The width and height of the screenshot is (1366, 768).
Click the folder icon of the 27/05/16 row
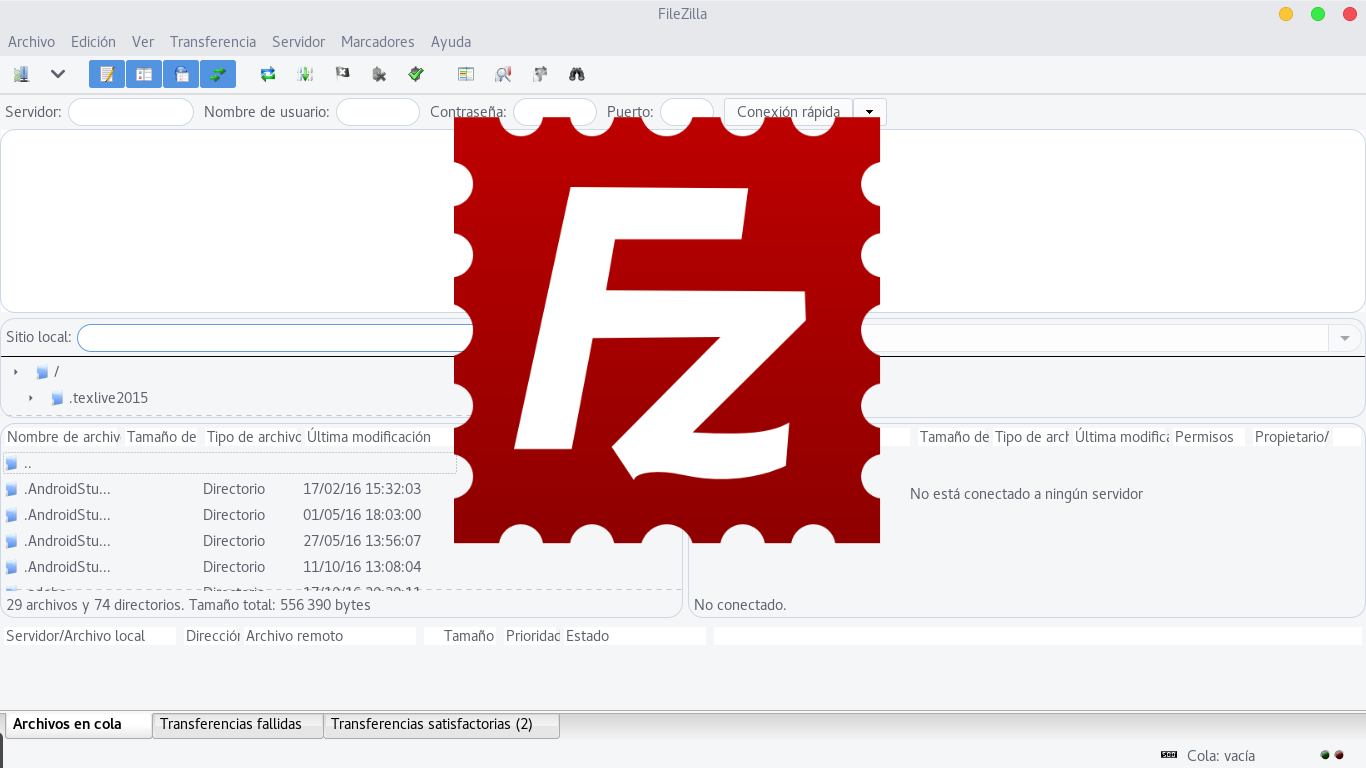click(11, 542)
